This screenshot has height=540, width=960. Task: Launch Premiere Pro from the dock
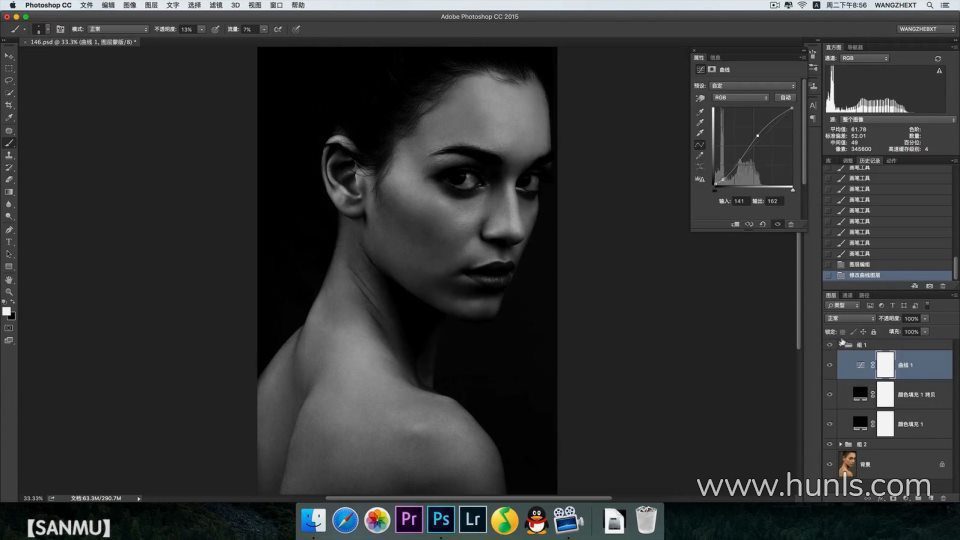click(x=408, y=519)
